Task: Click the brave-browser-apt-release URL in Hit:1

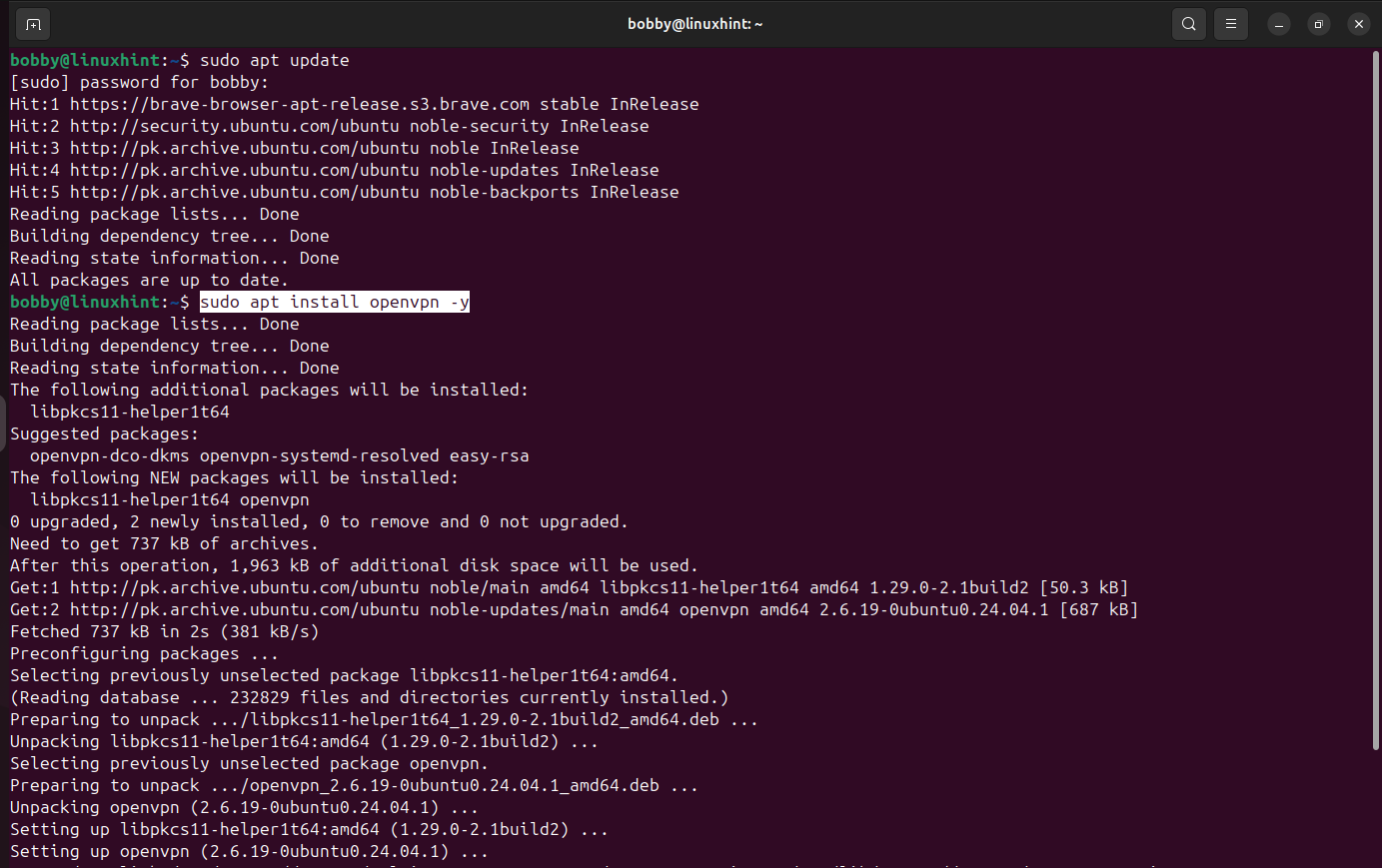Action: click(x=300, y=104)
